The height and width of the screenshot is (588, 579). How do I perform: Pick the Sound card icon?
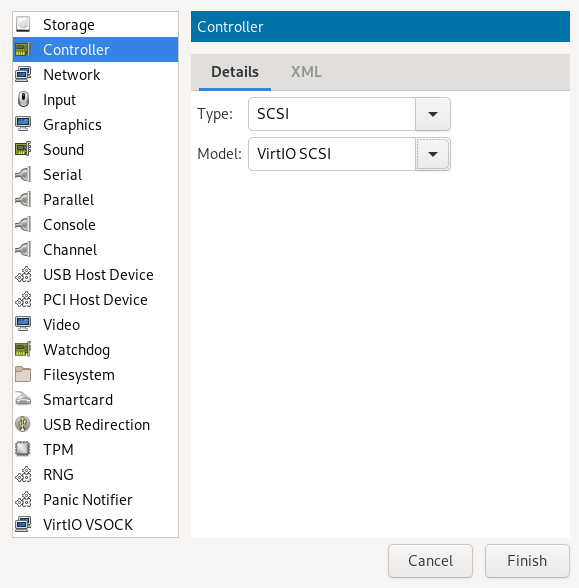click(x=23, y=150)
